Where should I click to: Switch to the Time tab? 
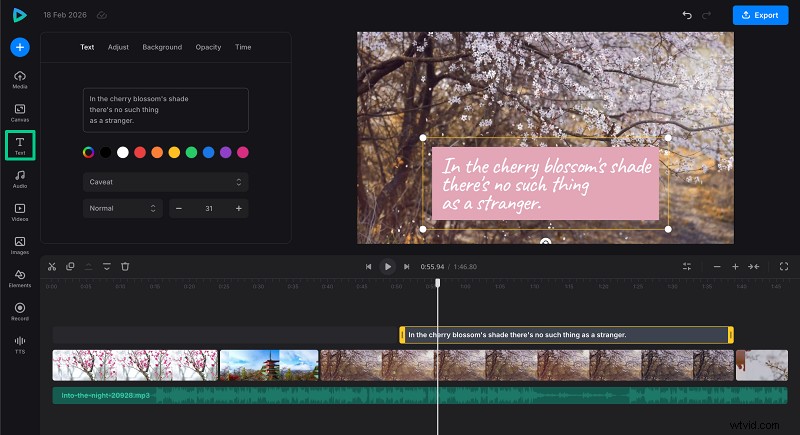243,47
